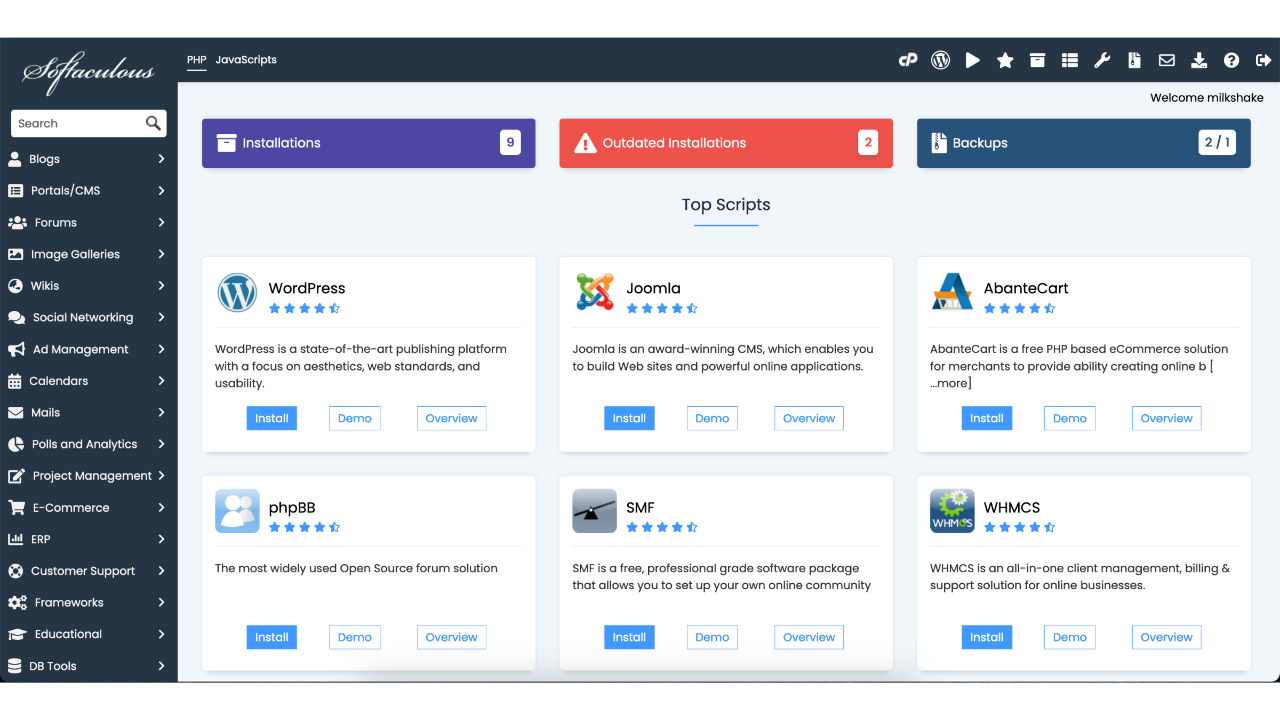Viewport: 1280px width, 720px height.
Task: Open the archive box icon in top bar
Action: (1038, 60)
